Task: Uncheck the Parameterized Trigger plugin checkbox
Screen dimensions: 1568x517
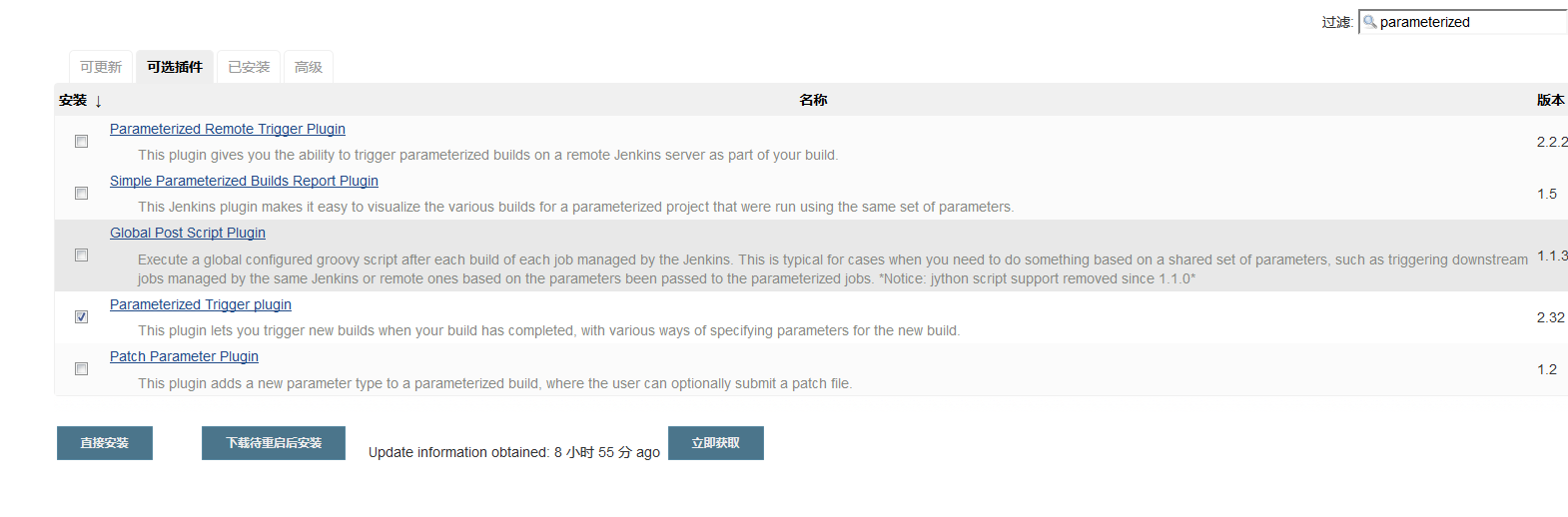Action: point(82,317)
